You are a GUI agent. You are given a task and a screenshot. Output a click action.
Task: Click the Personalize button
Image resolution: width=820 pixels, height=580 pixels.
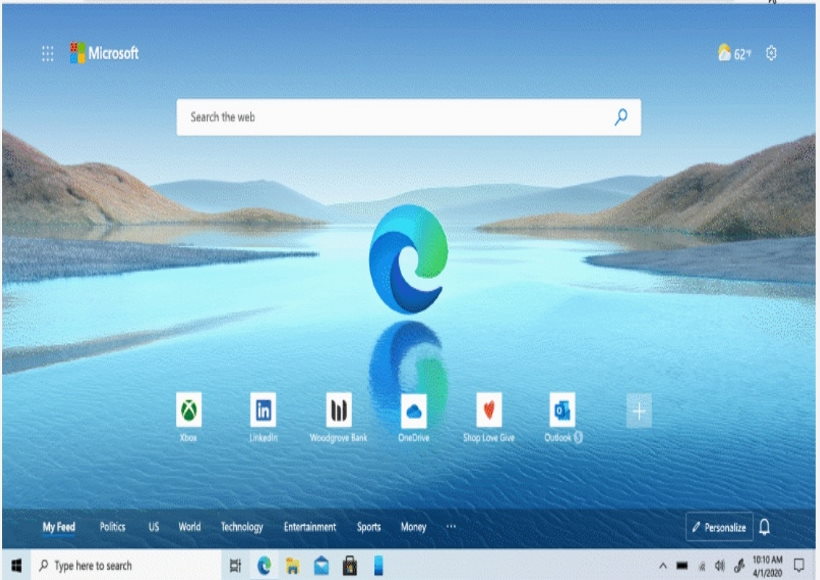click(719, 527)
